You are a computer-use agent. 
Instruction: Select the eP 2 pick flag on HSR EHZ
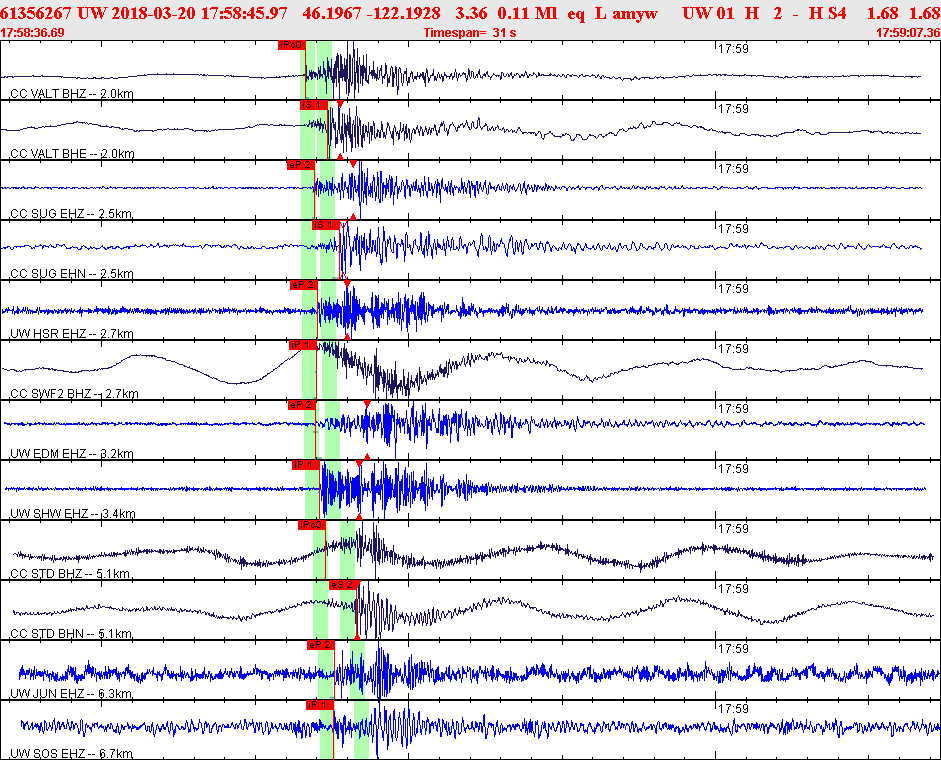(x=303, y=285)
